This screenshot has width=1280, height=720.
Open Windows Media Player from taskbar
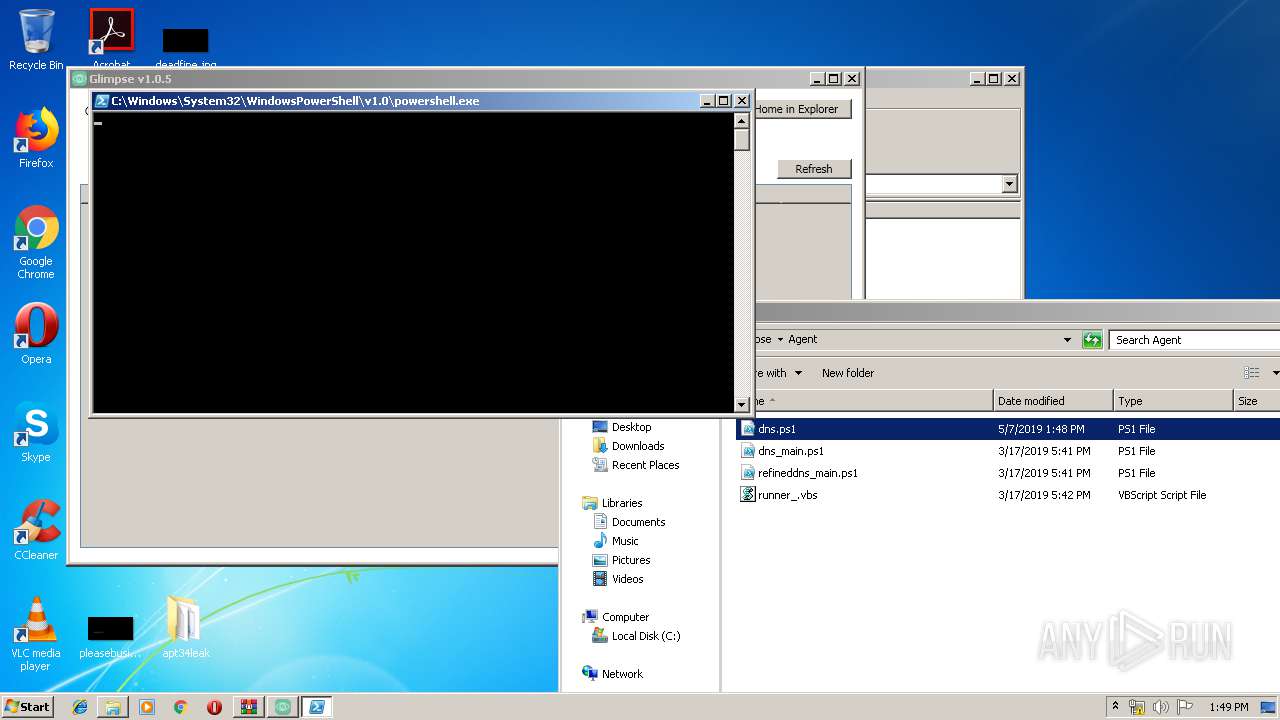pyautogui.click(x=147, y=707)
